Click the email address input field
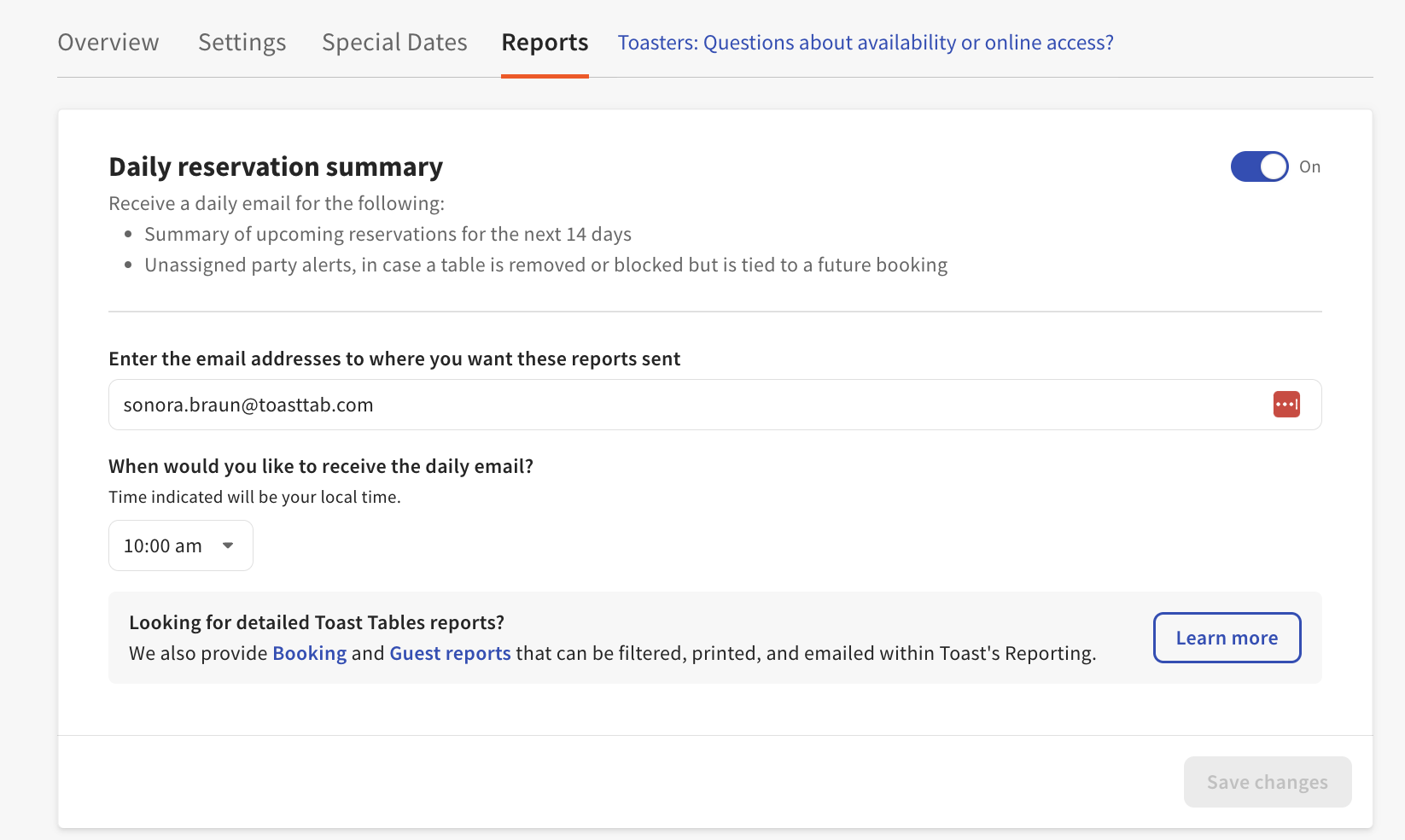This screenshot has width=1405, height=840. [598, 404]
